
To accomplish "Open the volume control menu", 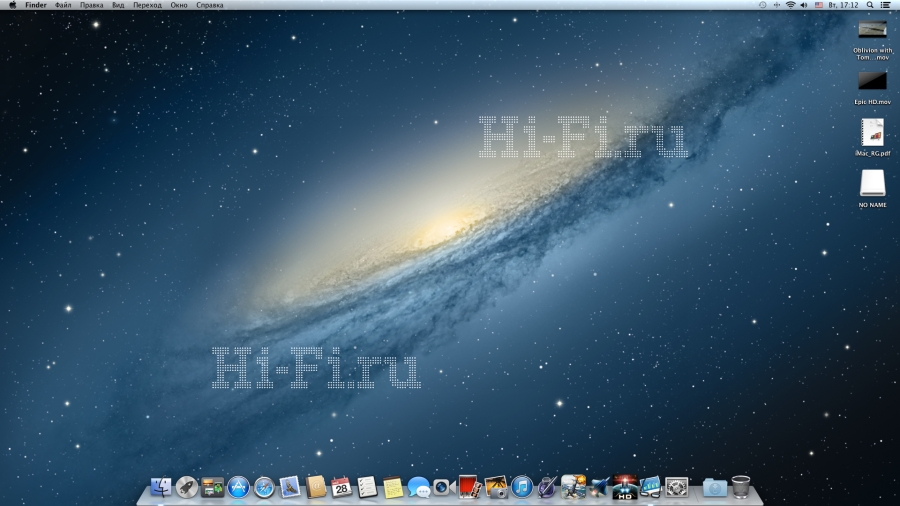I will pyautogui.click(x=804, y=5).
